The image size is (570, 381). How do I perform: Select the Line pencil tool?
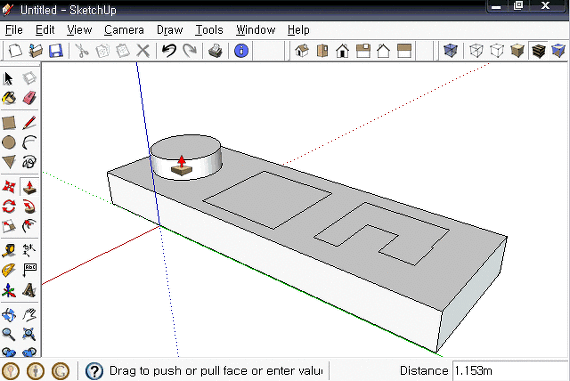point(29,123)
